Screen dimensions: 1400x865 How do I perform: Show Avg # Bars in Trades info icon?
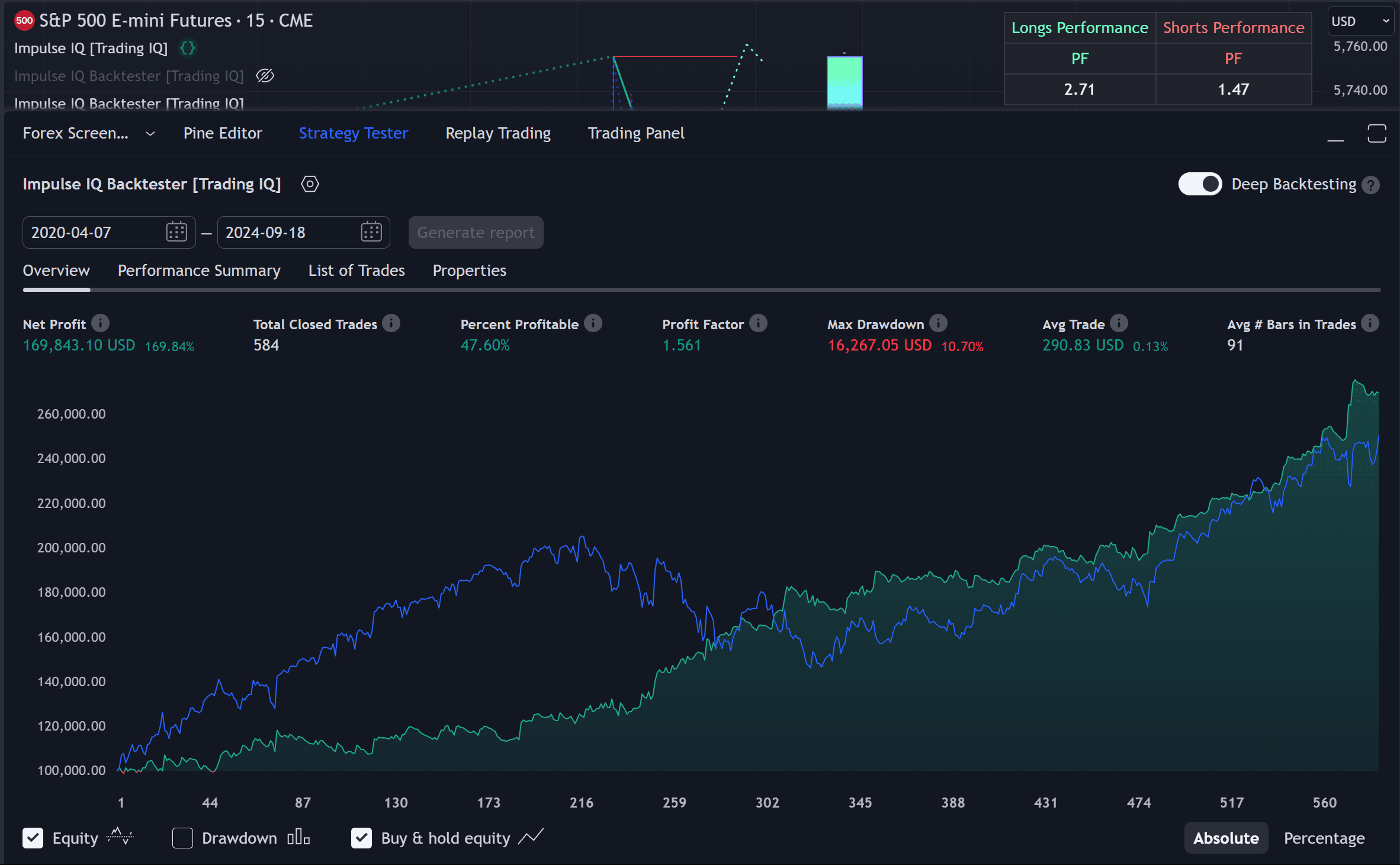pyautogui.click(x=1370, y=323)
